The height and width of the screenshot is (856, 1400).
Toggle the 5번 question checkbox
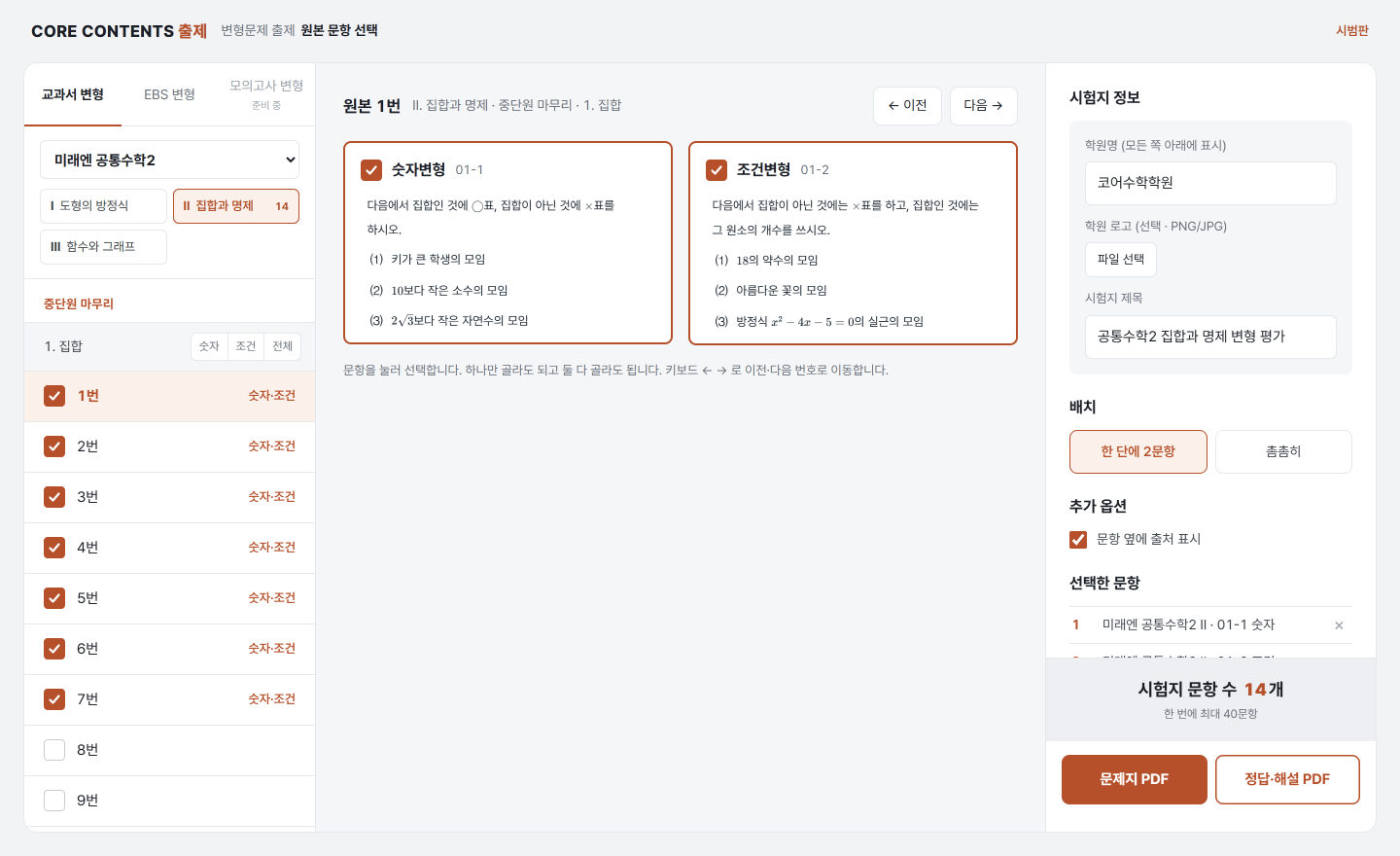tap(54, 598)
